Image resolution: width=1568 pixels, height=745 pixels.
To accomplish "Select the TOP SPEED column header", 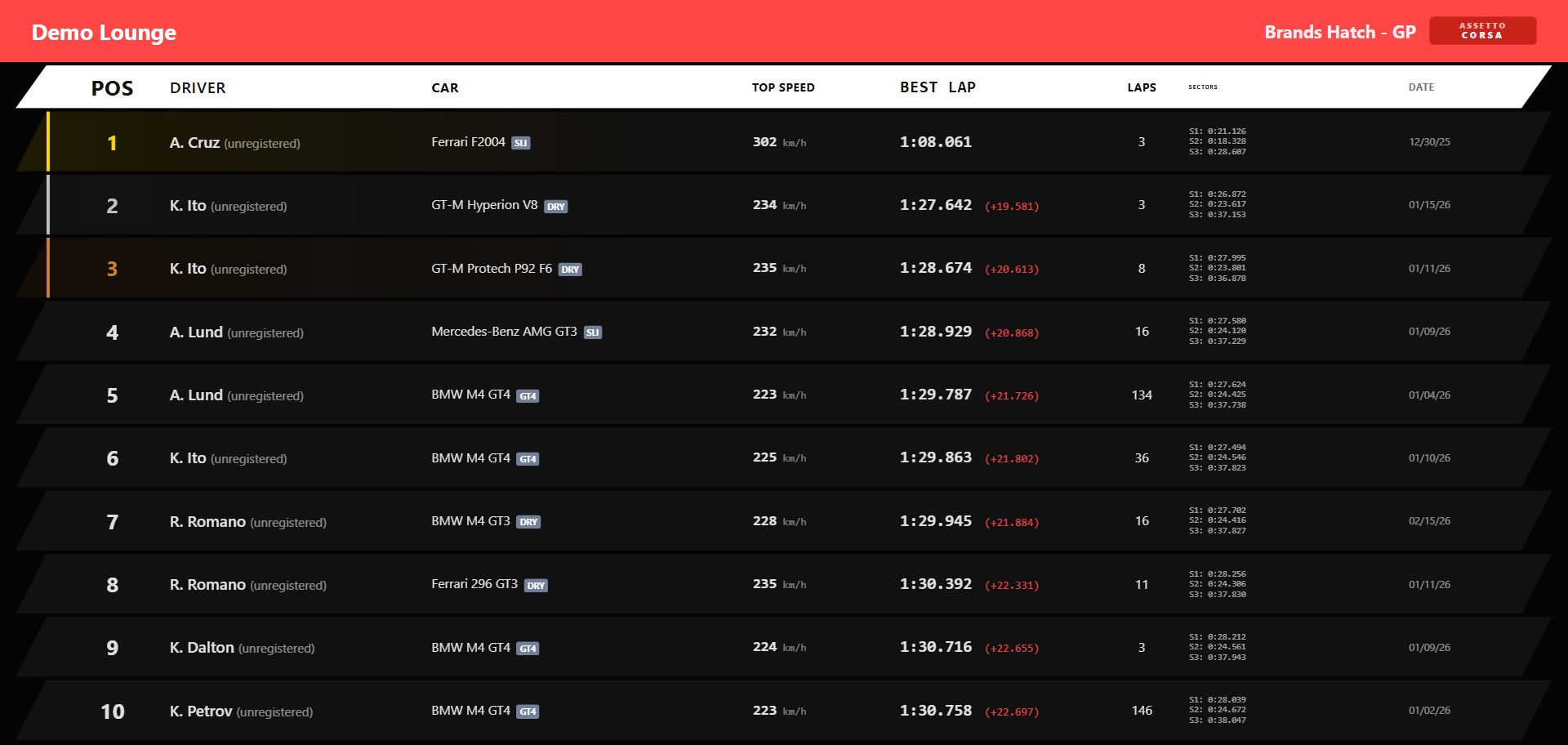I will [x=783, y=87].
